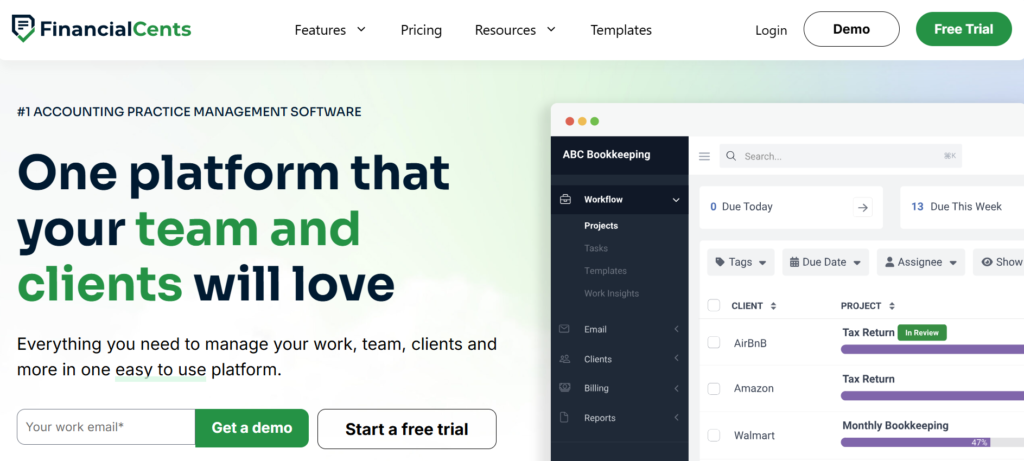Open the Pricing page
This screenshot has height=461, width=1024.
[x=421, y=30]
